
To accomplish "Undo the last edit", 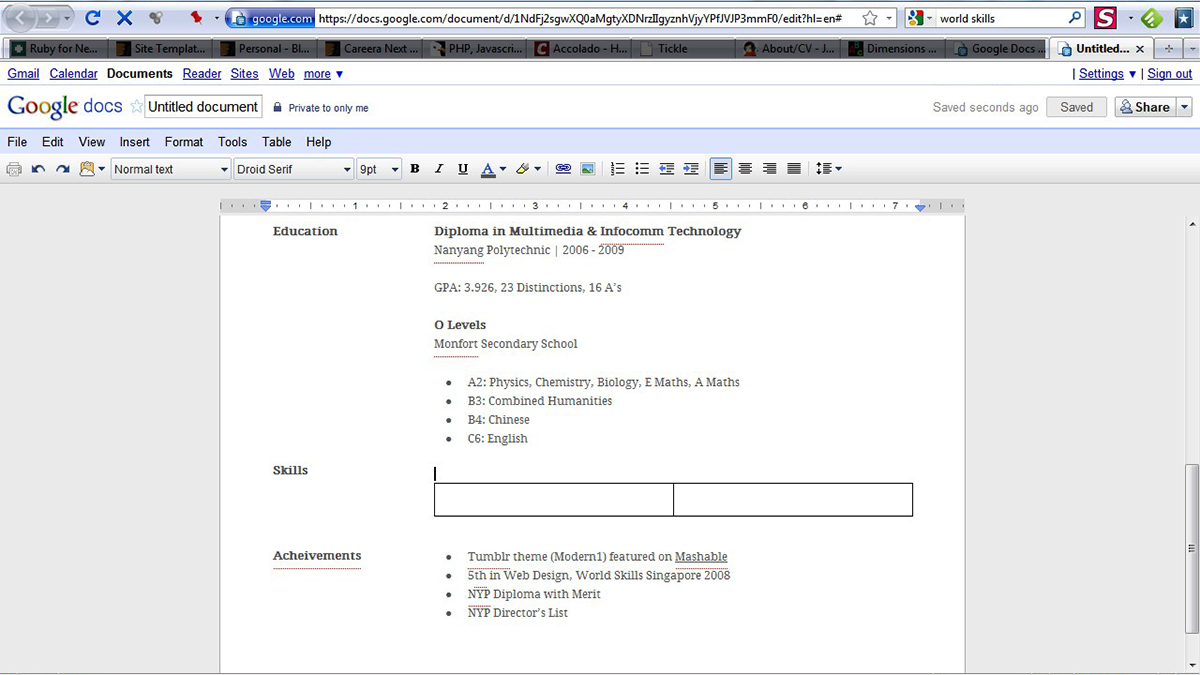I will (x=38, y=168).
